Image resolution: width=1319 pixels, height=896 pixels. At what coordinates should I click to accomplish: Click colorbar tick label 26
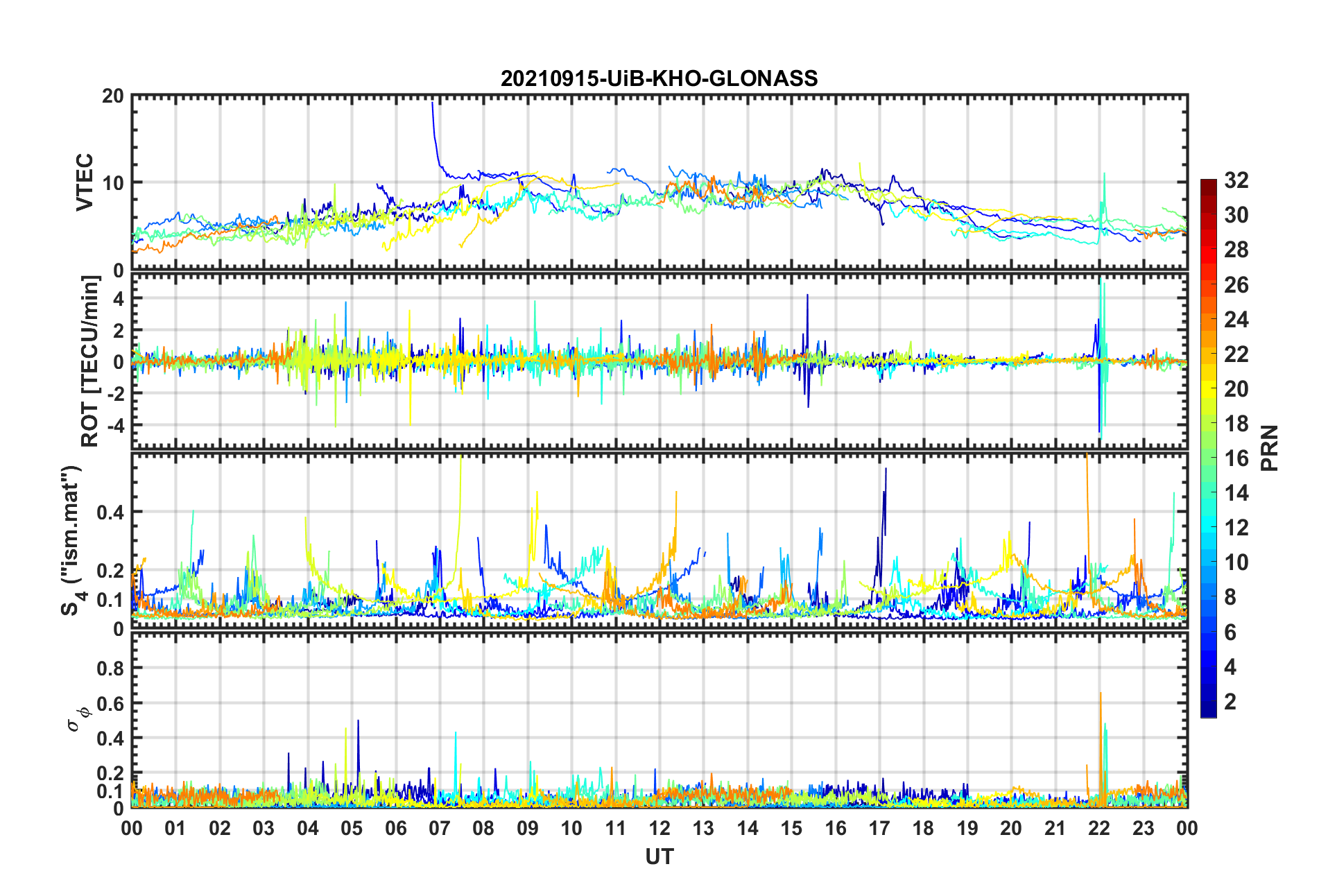coord(1236,285)
